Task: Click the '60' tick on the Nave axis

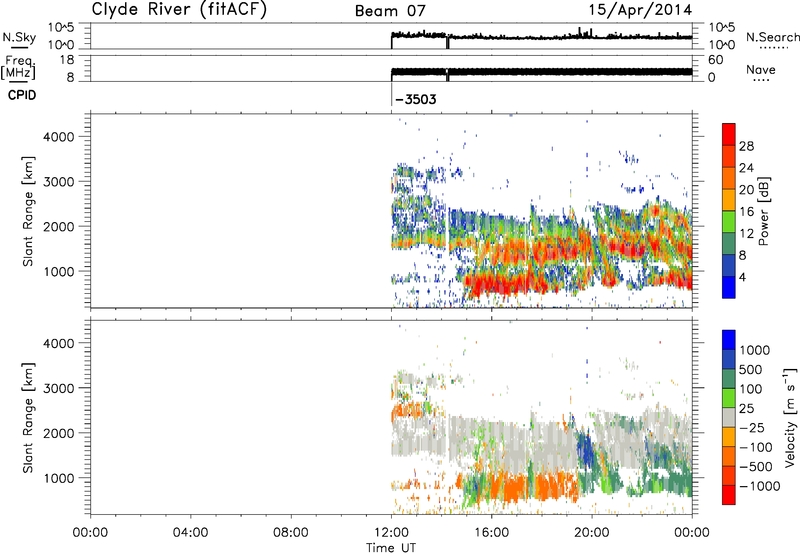Action: pyautogui.click(x=715, y=60)
